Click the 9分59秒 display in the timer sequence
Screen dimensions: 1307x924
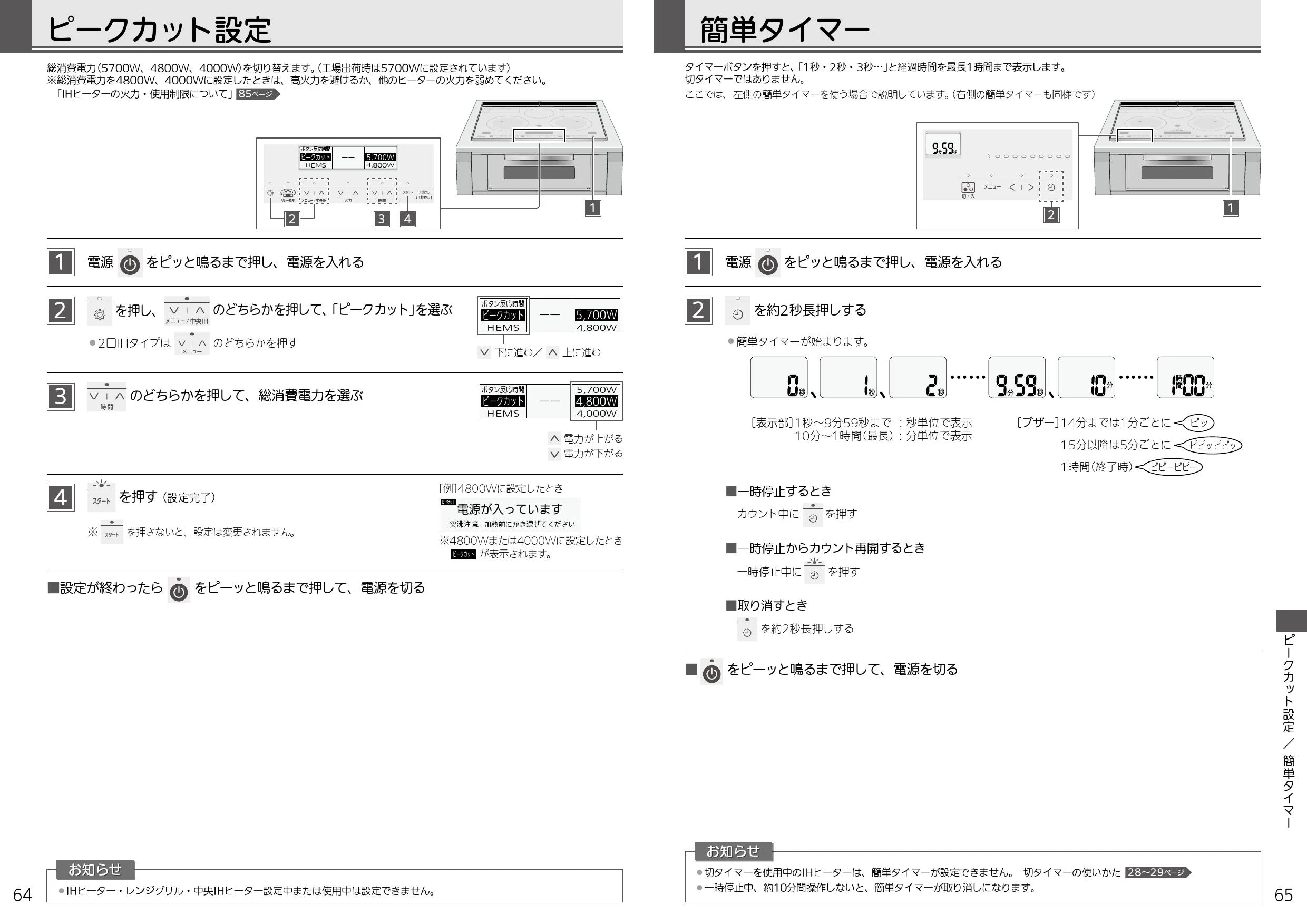pyautogui.click(x=1017, y=377)
